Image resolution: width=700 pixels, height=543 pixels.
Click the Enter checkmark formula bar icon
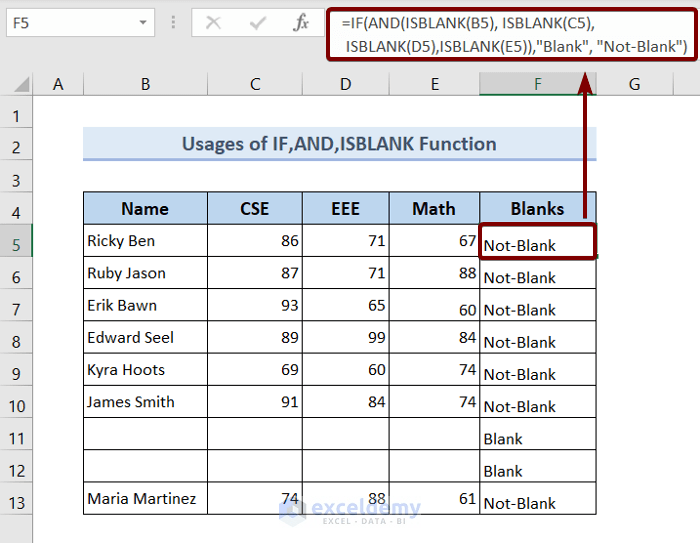258,22
